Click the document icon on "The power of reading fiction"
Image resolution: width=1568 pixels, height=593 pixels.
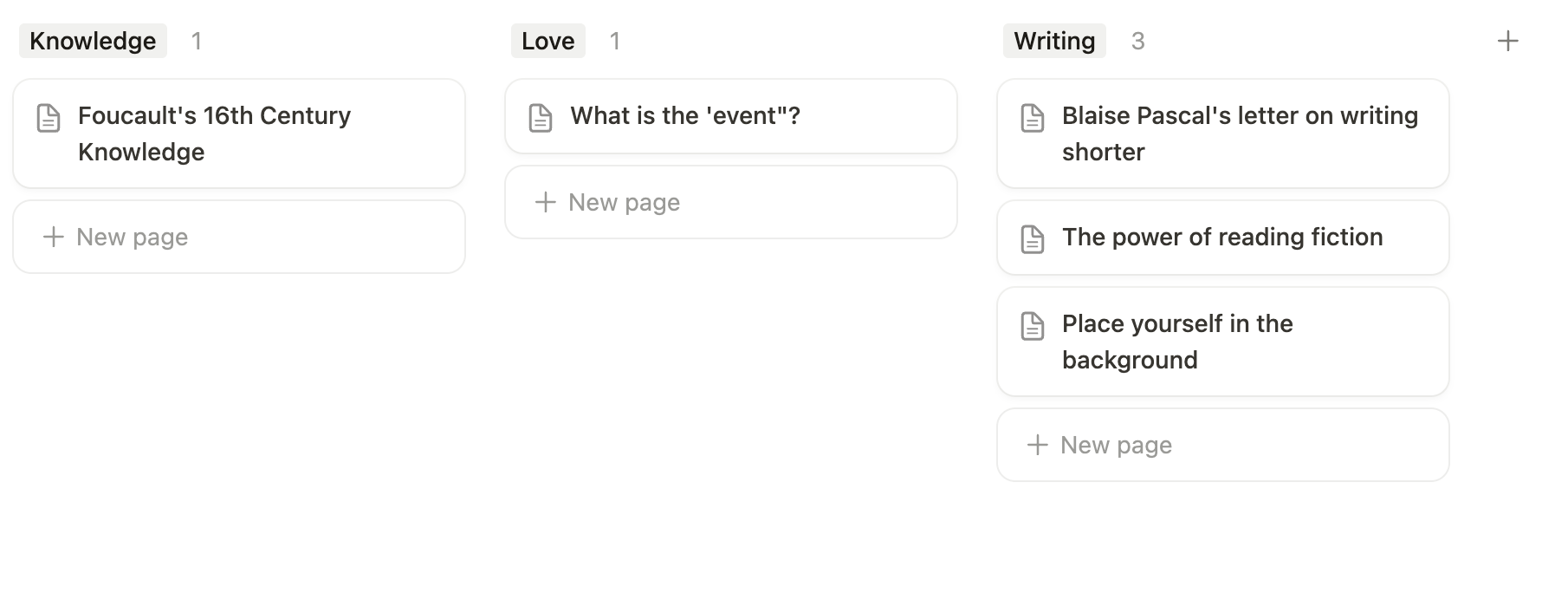(1032, 238)
